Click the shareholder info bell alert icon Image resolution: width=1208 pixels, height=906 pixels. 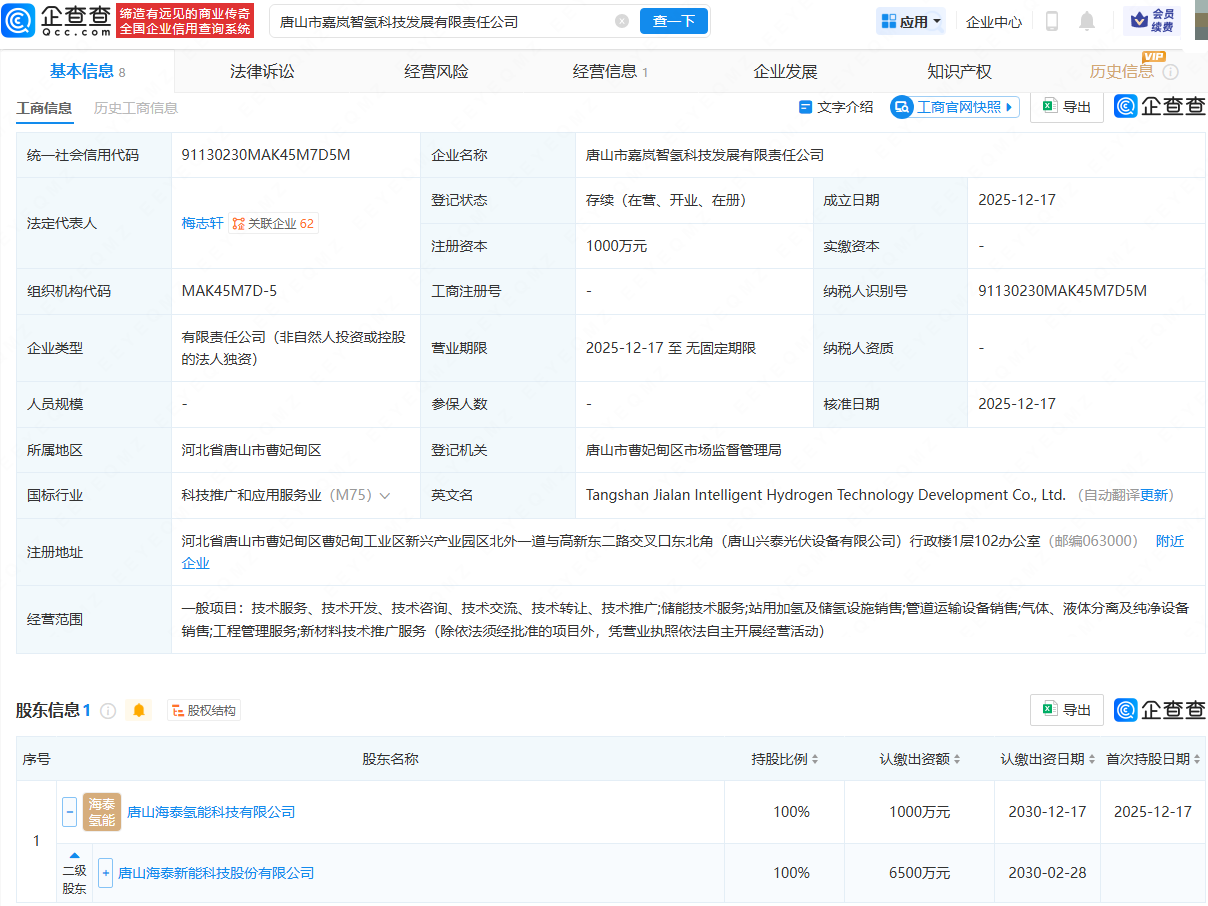pyautogui.click(x=139, y=710)
